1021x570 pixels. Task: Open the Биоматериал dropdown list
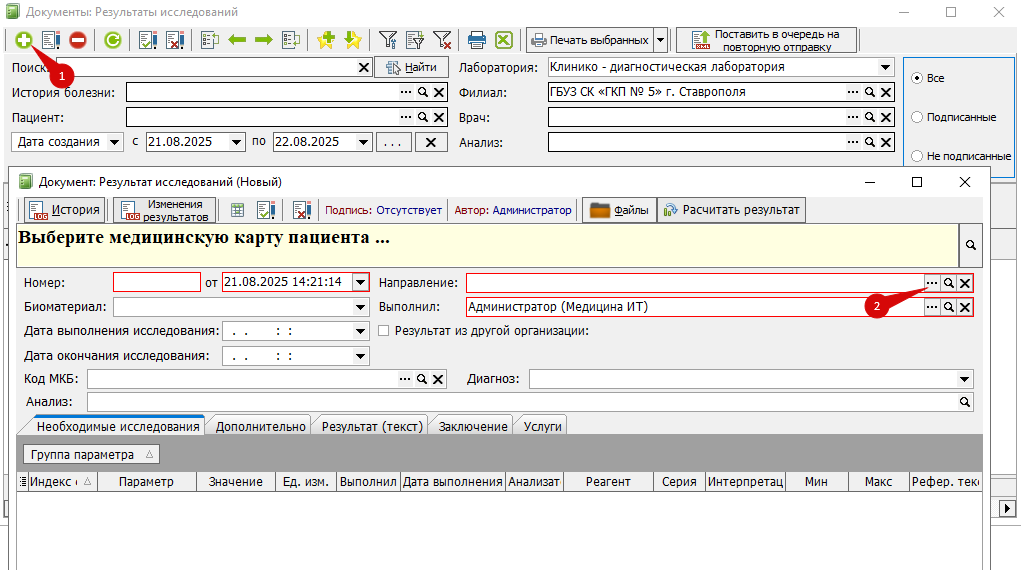(360, 307)
